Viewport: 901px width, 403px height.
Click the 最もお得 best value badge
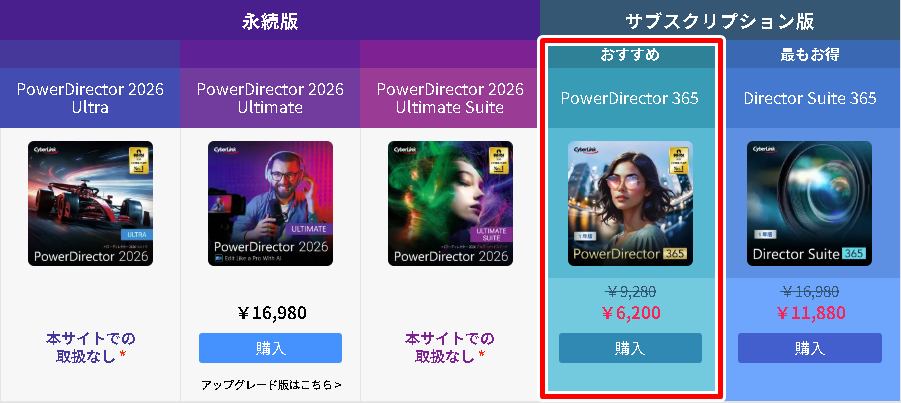(810, 55)
